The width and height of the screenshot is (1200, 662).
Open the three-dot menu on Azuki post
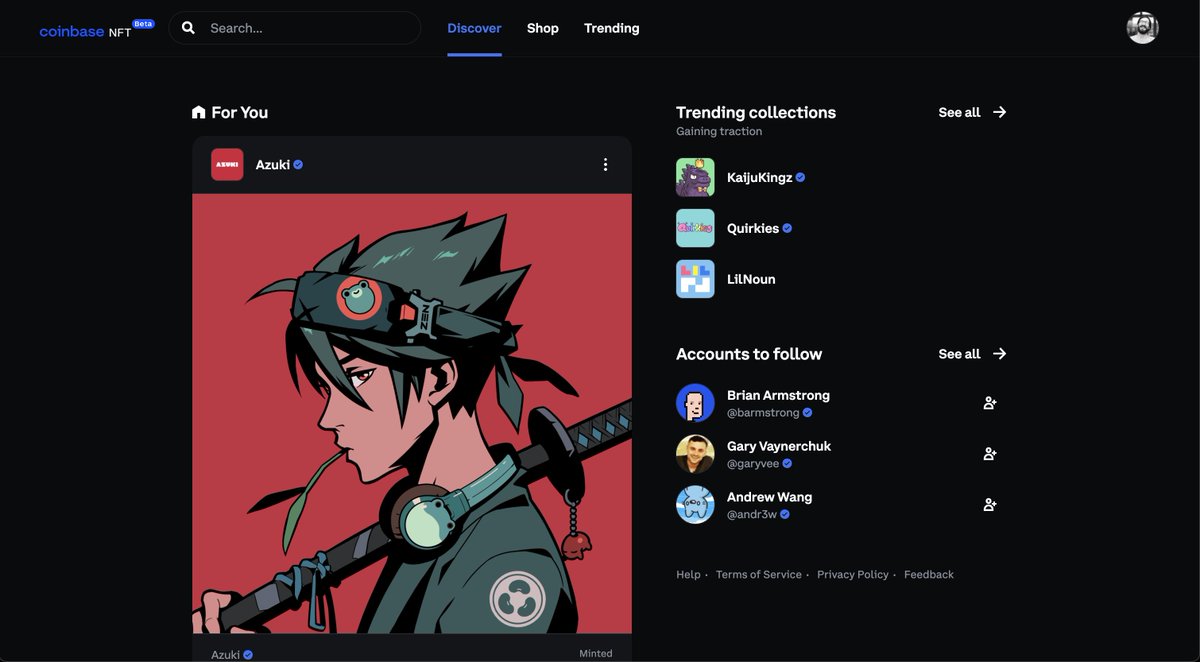coord(605,164)
